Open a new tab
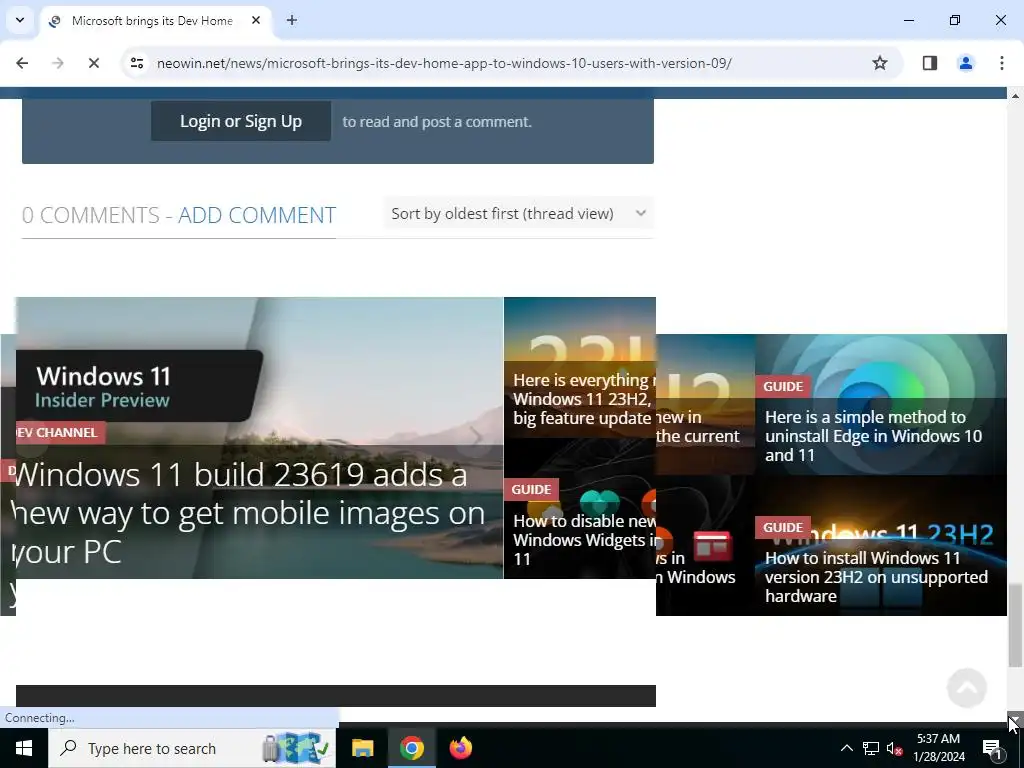The height and width of the screenshot is (768, 1024). [292, 20]
